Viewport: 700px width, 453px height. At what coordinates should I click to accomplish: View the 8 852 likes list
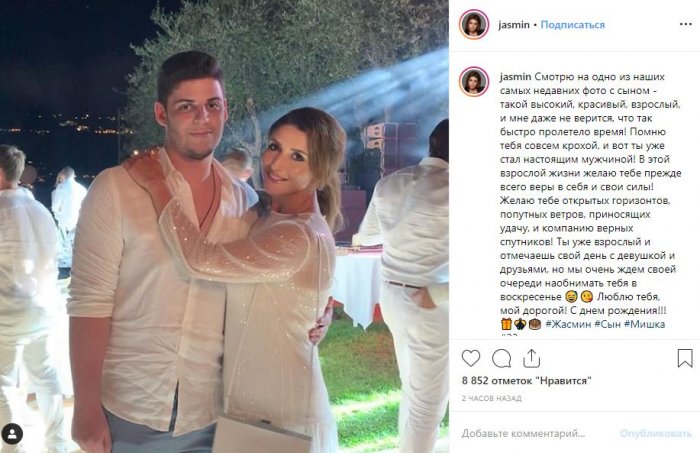click(x=527, y=381)
